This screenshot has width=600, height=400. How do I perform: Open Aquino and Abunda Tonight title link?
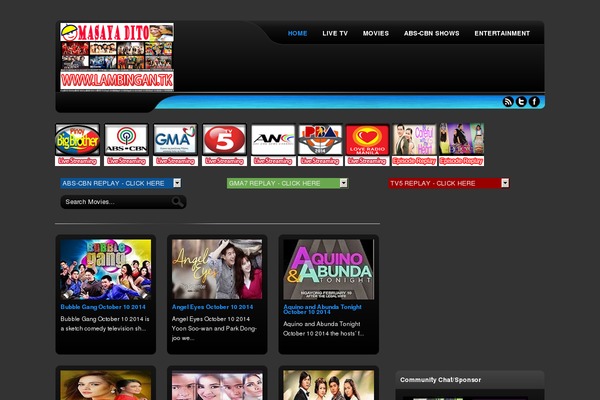(322, 309)
